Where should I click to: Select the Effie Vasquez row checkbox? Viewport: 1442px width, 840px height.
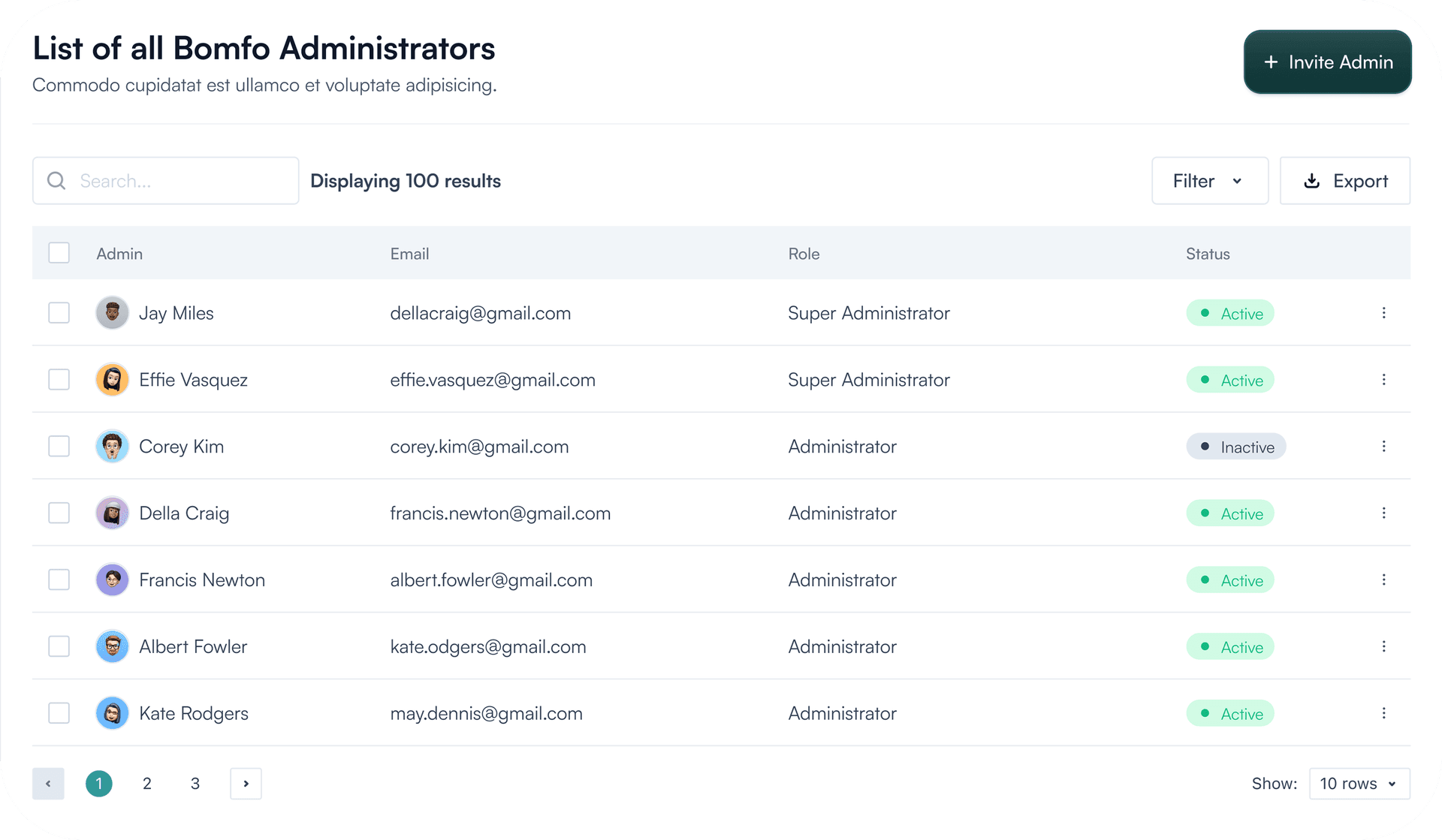coord(59,380)
